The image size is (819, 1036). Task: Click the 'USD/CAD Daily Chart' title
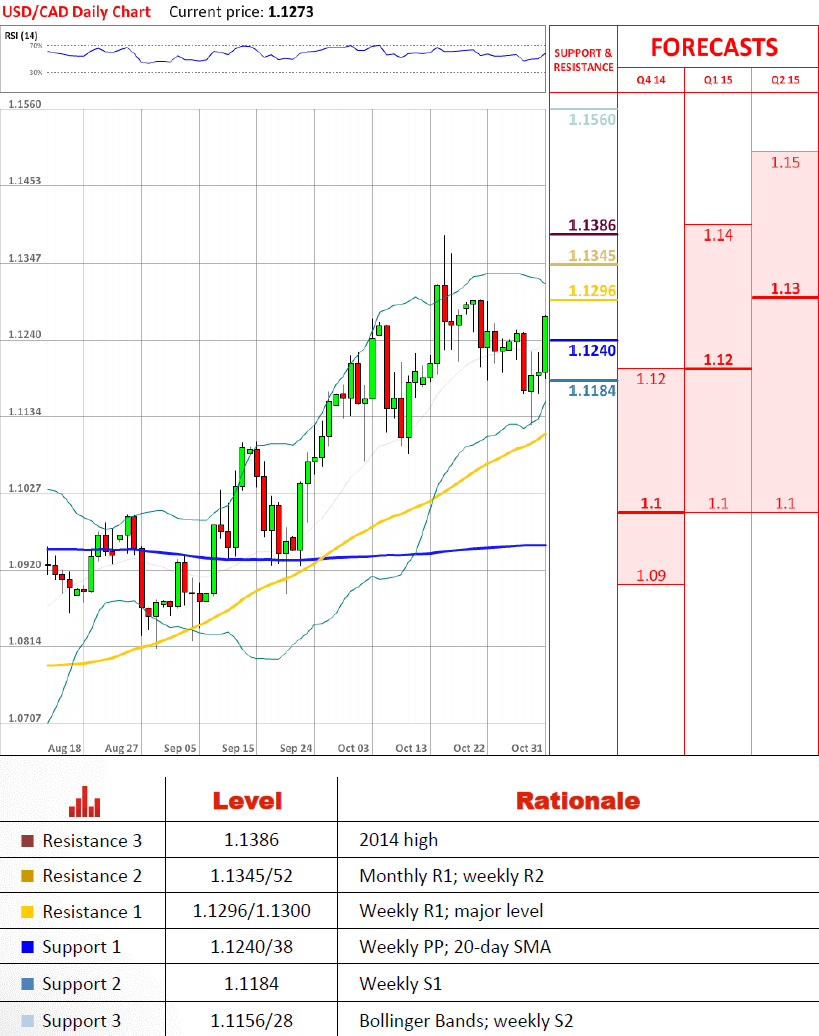point(77,12)
